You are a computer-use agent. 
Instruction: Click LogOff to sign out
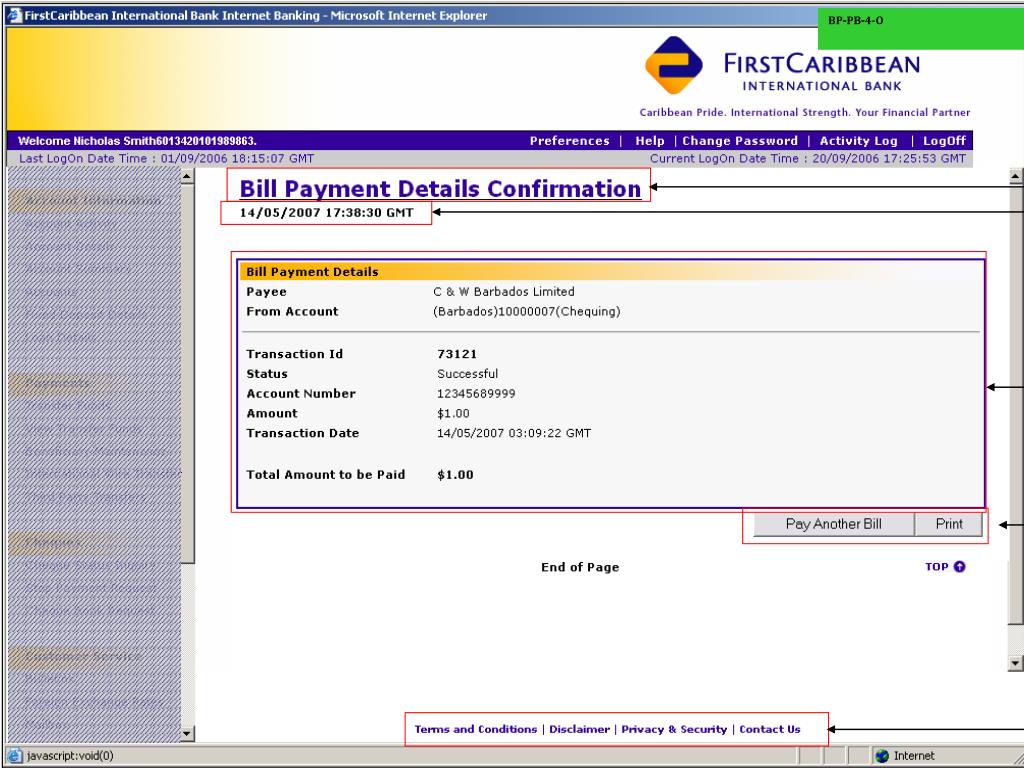[944, 141]
